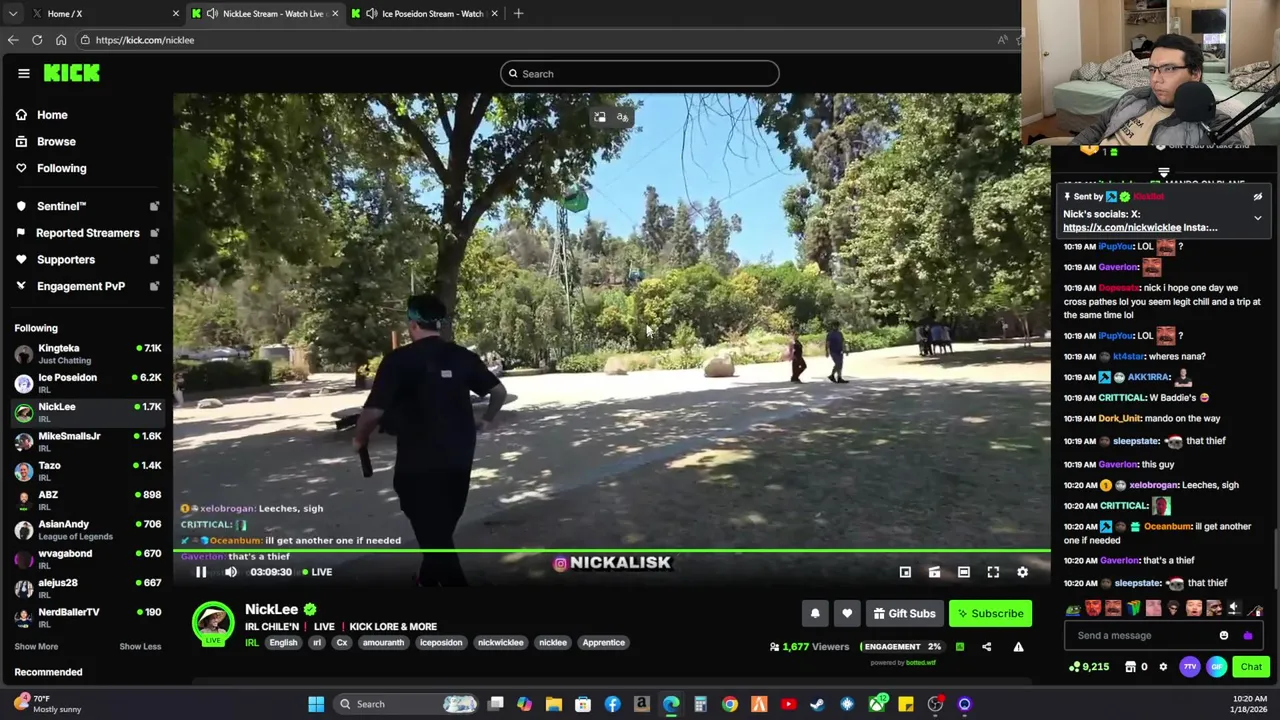Open Sentinel™ in sidebar

(62, 206)
